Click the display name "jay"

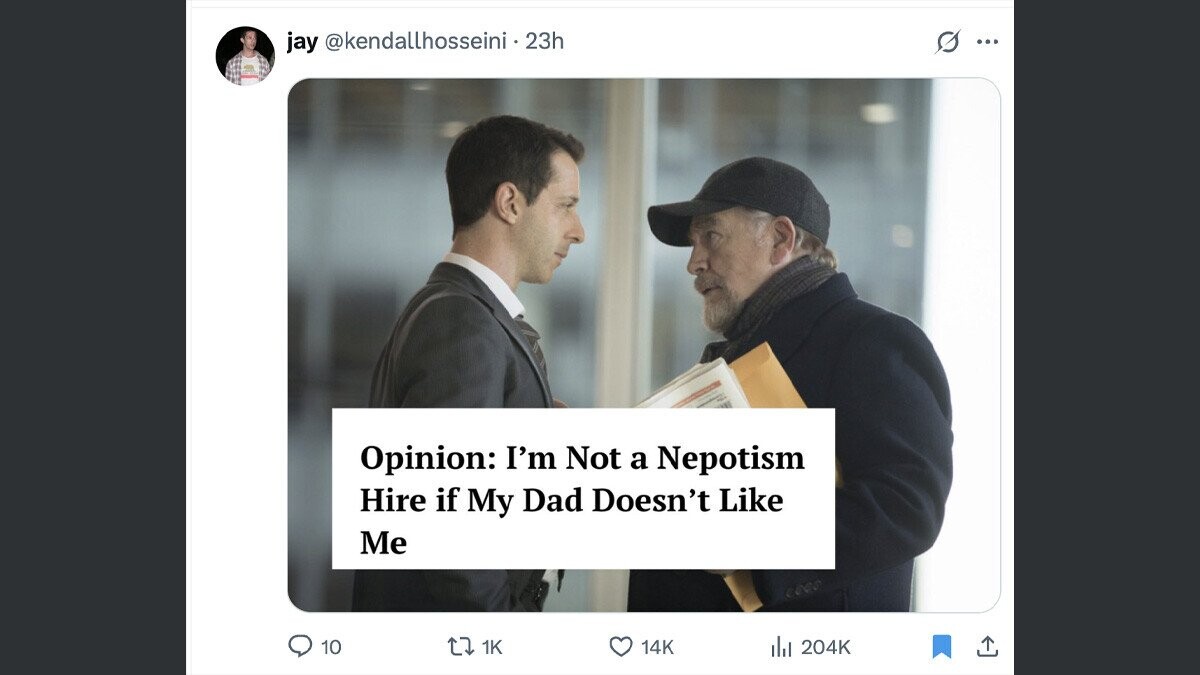302,41
